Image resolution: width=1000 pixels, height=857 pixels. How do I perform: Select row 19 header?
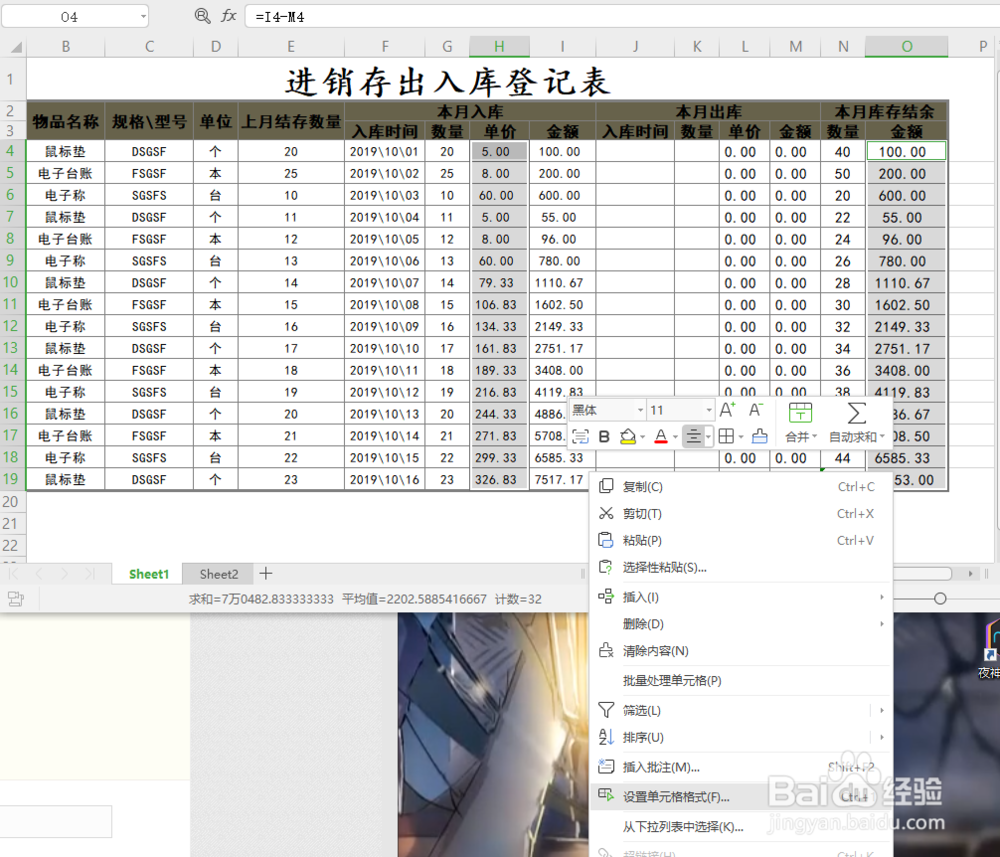tap(11, 479)
